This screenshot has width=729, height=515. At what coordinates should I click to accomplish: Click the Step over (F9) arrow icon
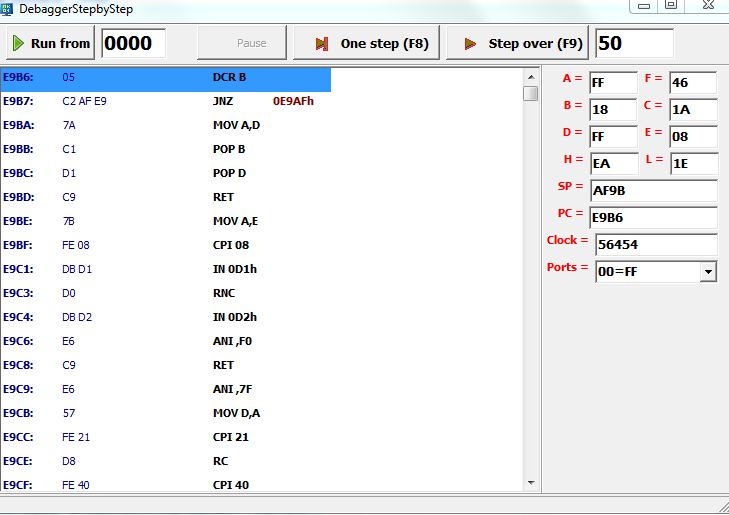click(x=469, y=44)
